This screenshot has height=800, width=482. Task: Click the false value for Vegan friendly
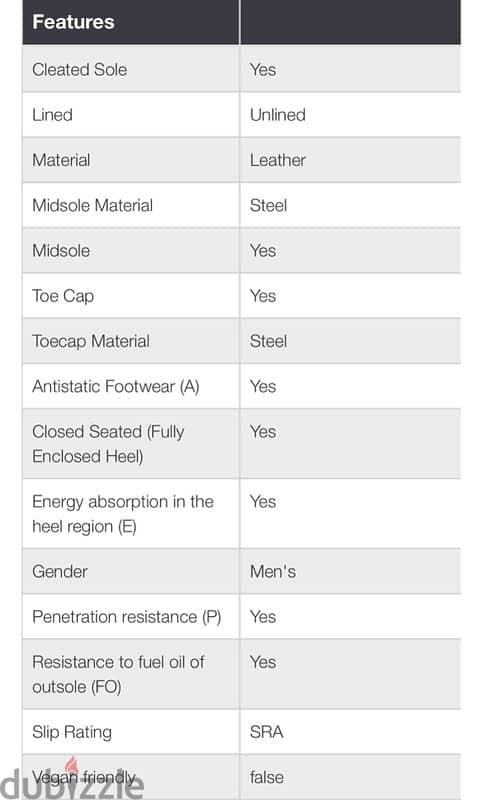click(267, 778)
